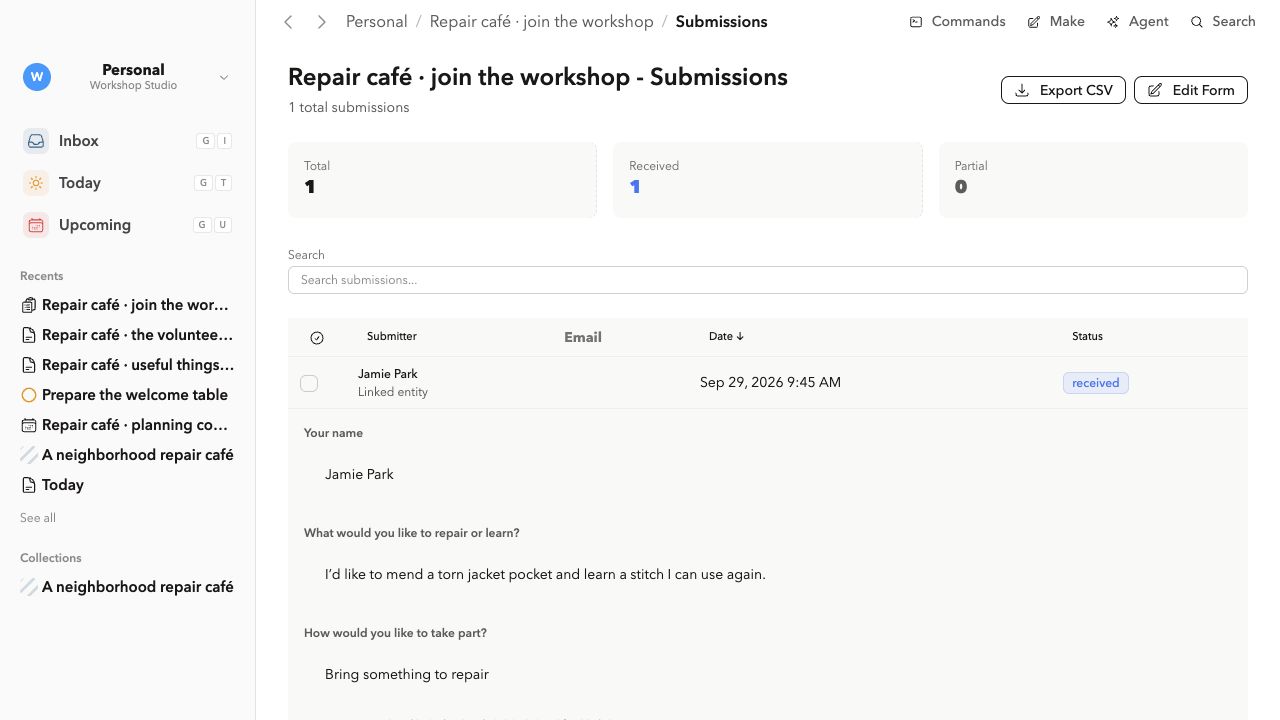Open the Commands terminal icon
This screenshot has height=720, width=1280.
(916, 22)
